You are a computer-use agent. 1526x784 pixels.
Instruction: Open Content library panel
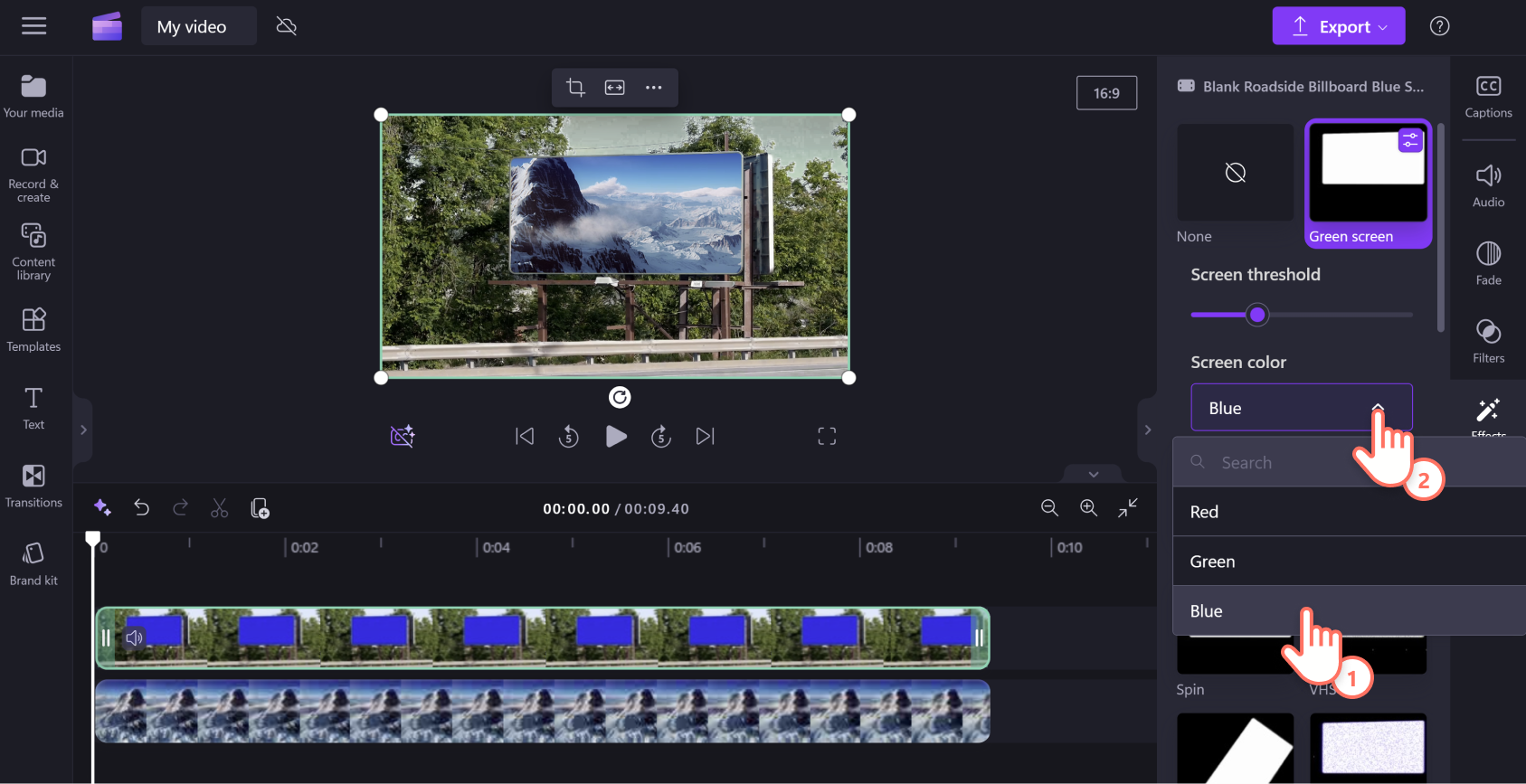(33, 252)
